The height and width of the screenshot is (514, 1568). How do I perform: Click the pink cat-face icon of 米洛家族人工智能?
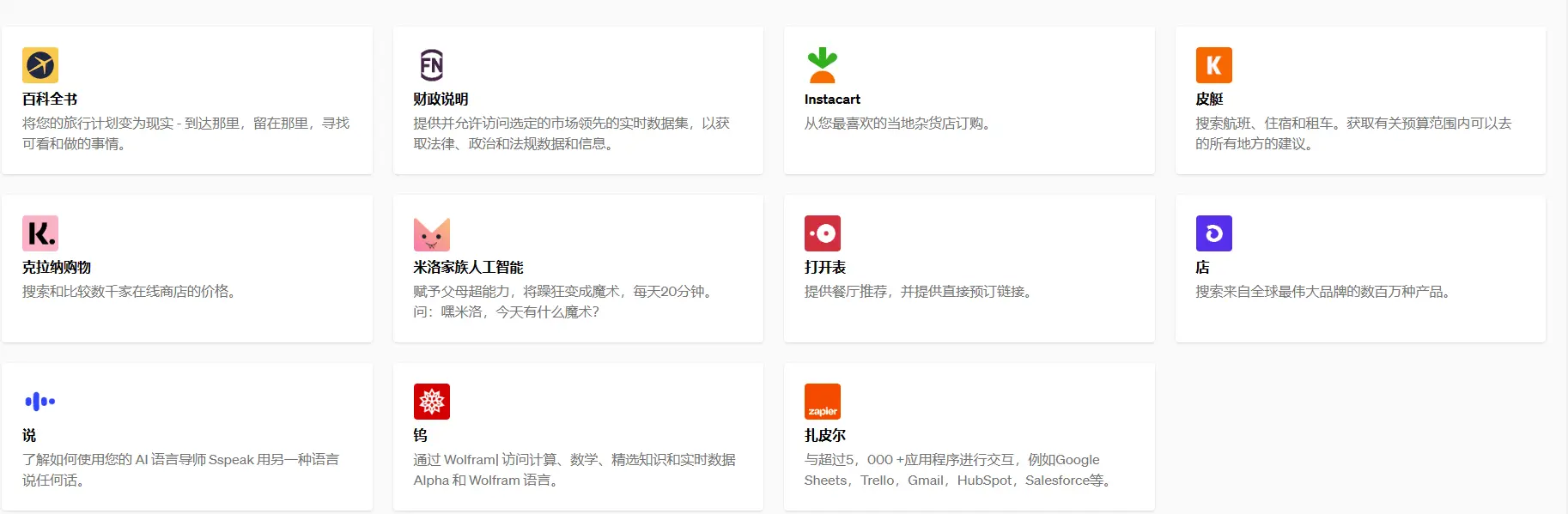pos(431,233)
